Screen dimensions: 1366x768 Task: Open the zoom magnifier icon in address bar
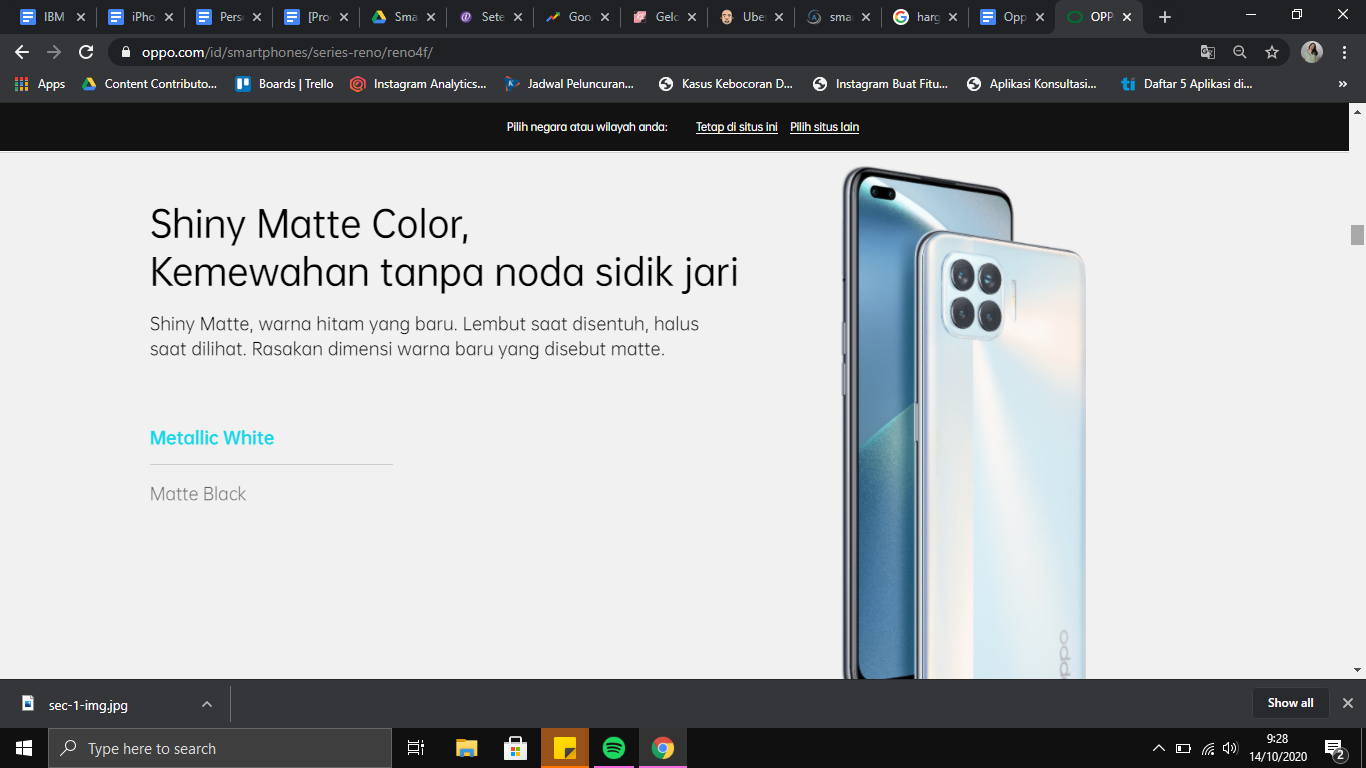click(1240, 52)
